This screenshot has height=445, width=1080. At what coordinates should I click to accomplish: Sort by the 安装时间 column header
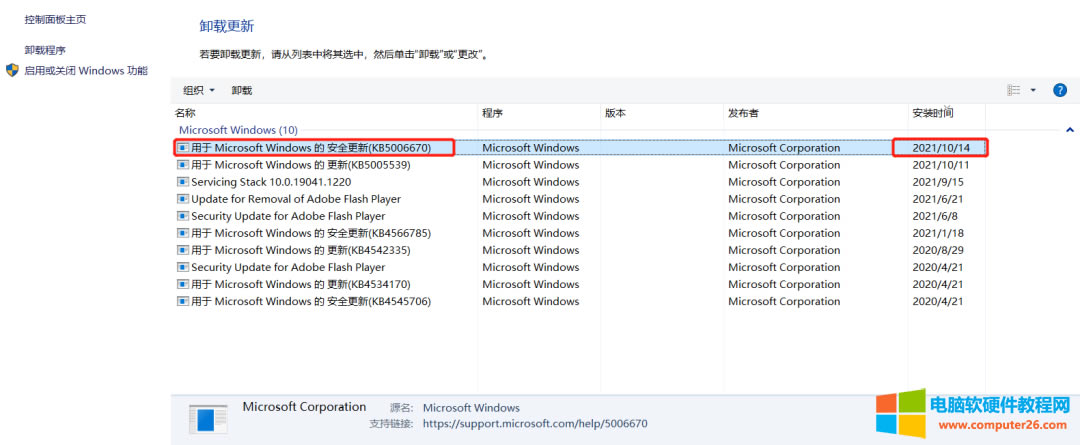pos(931,113)
